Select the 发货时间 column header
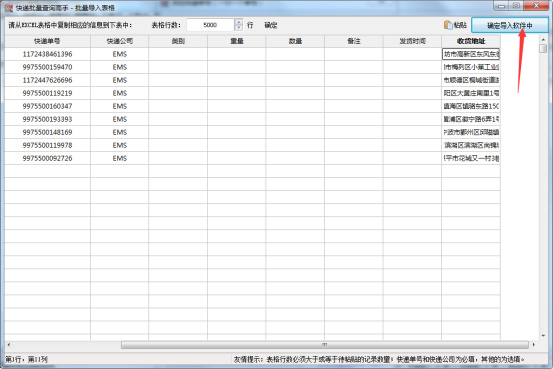This screenshot has width=553, height=369. (x=412, y=41)
